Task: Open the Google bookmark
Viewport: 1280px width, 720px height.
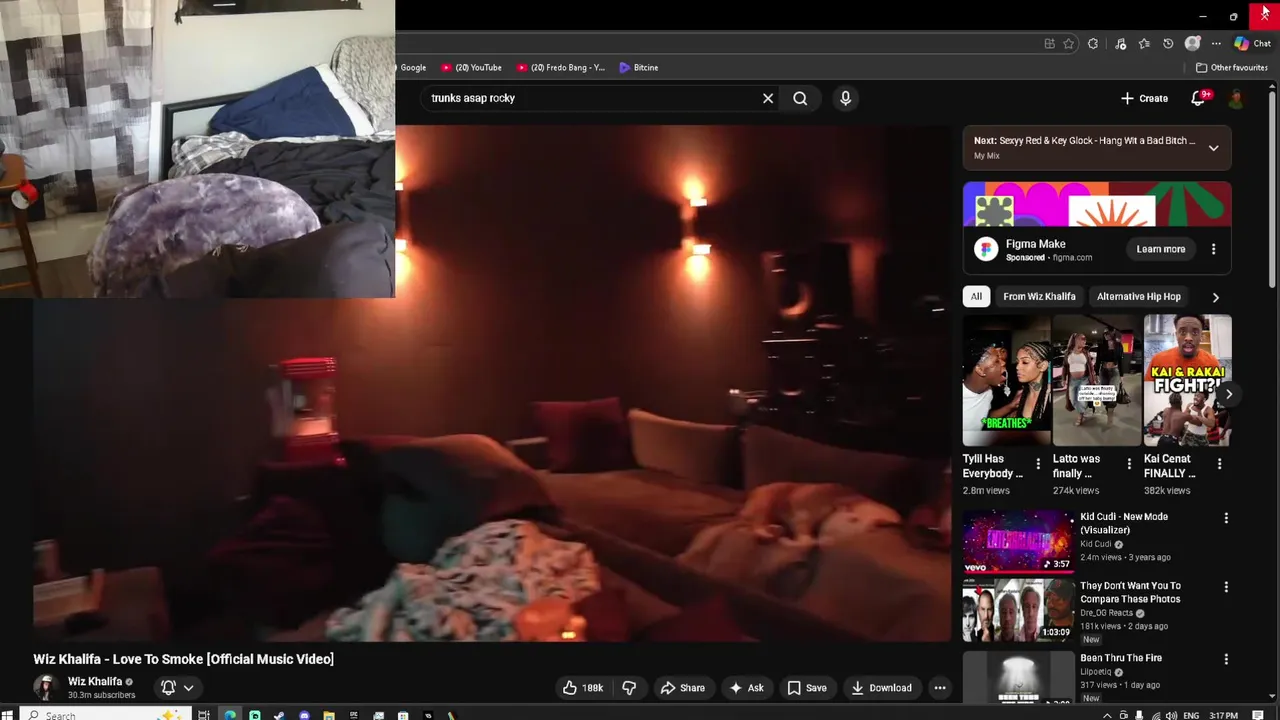Action: (413, 67)
